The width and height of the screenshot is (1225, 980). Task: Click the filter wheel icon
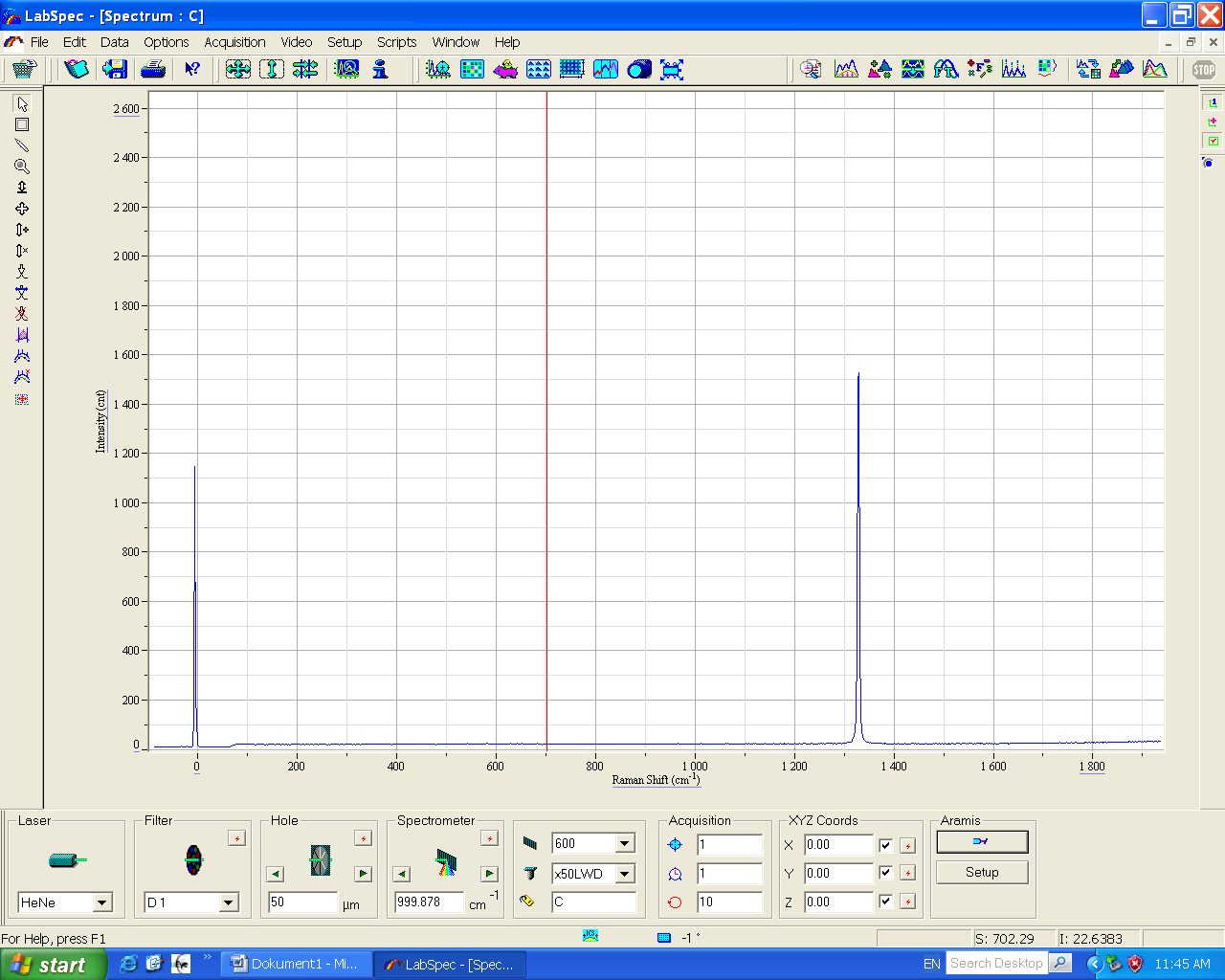tap(193, 859)
